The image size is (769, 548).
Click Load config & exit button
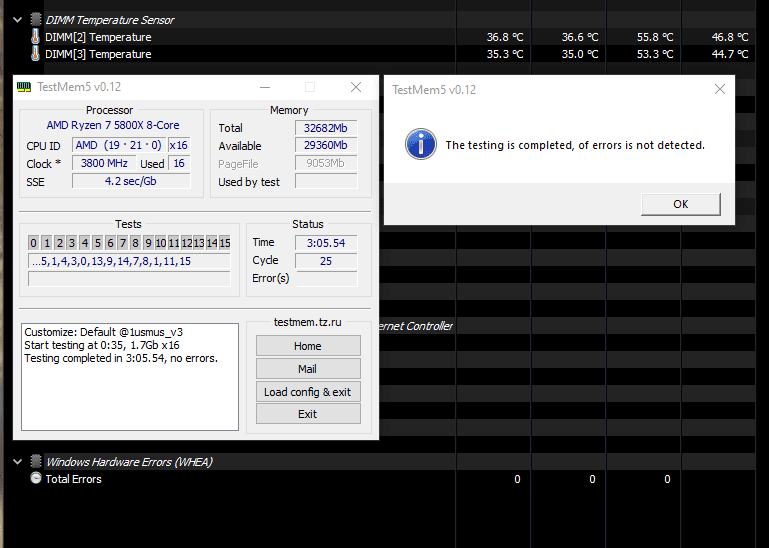308,392
